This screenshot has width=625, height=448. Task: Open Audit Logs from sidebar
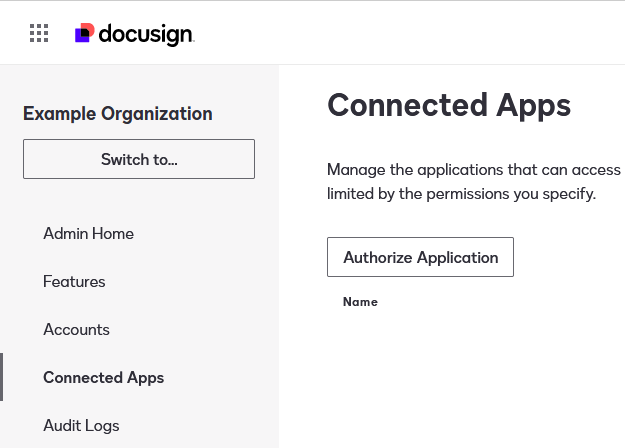[x=81, y=426]
